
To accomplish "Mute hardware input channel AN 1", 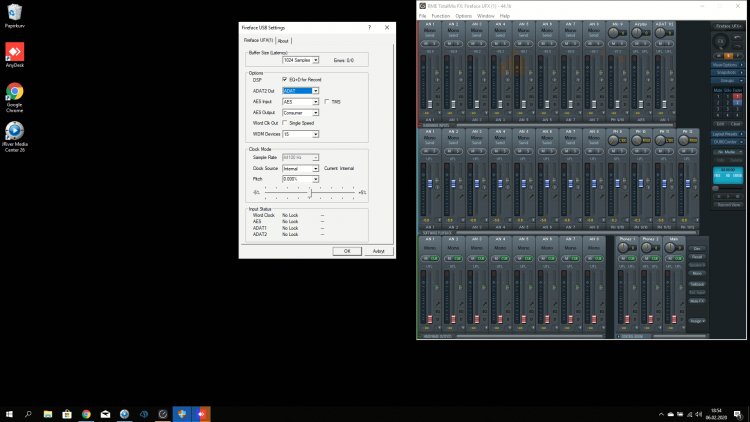I will [426, 44].
